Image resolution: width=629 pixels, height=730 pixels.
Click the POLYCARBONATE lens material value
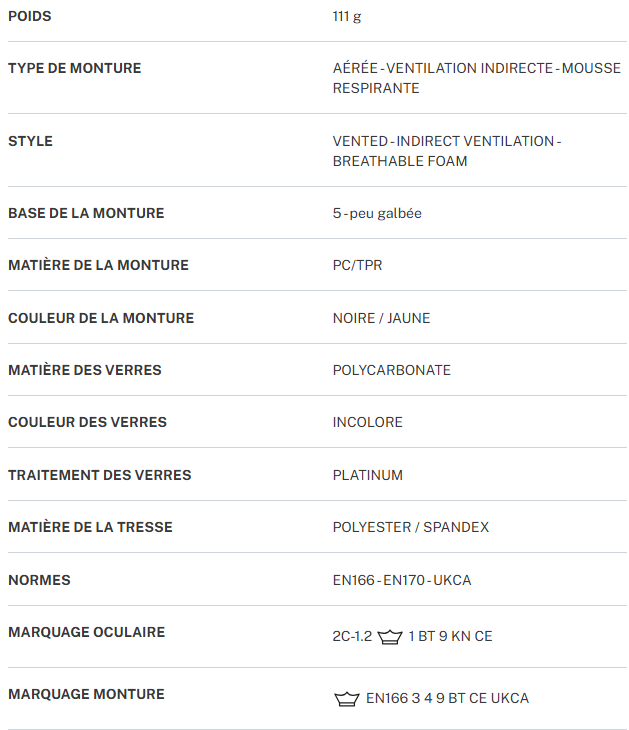coord(391,370)
